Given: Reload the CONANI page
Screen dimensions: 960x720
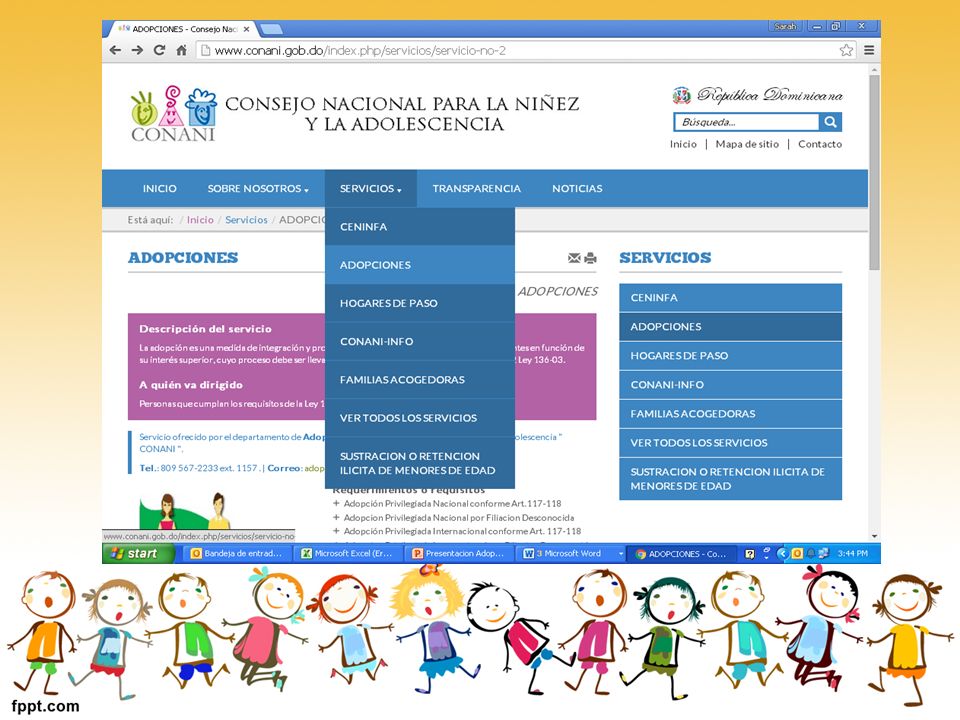Looking at the screenshot, I should [x=159, y=50].
